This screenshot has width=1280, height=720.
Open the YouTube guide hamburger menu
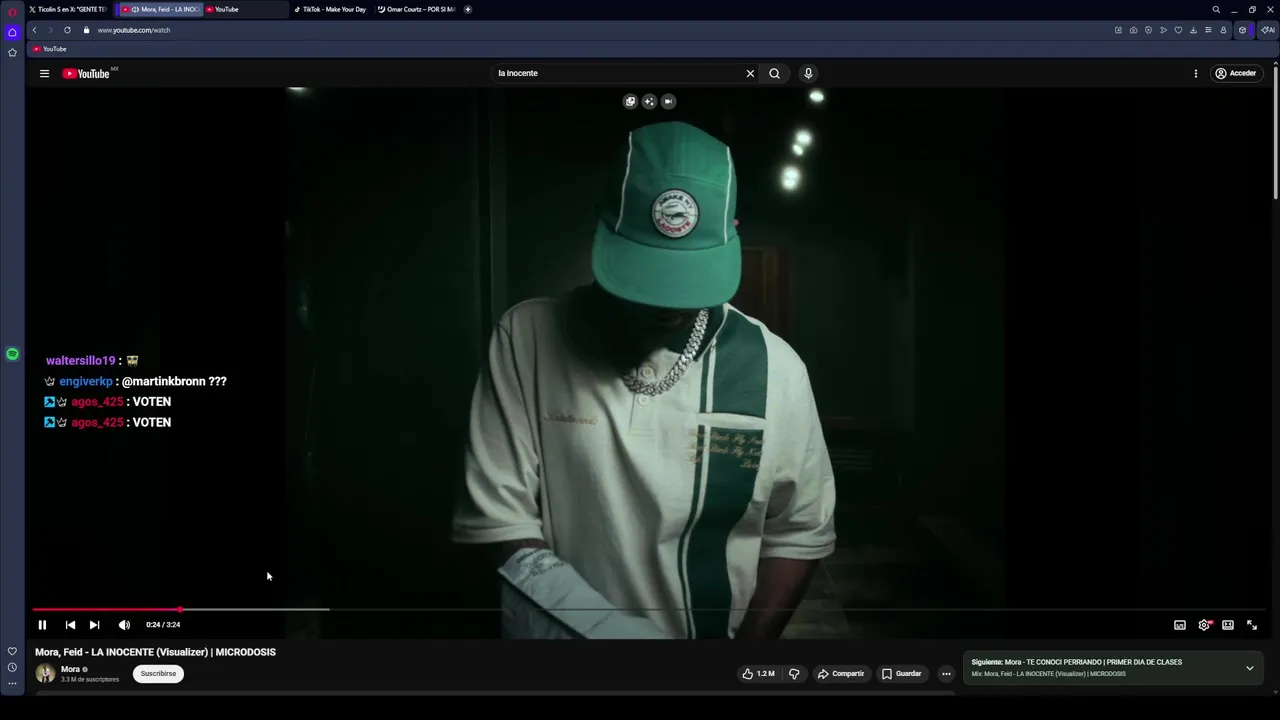(44, 73)
